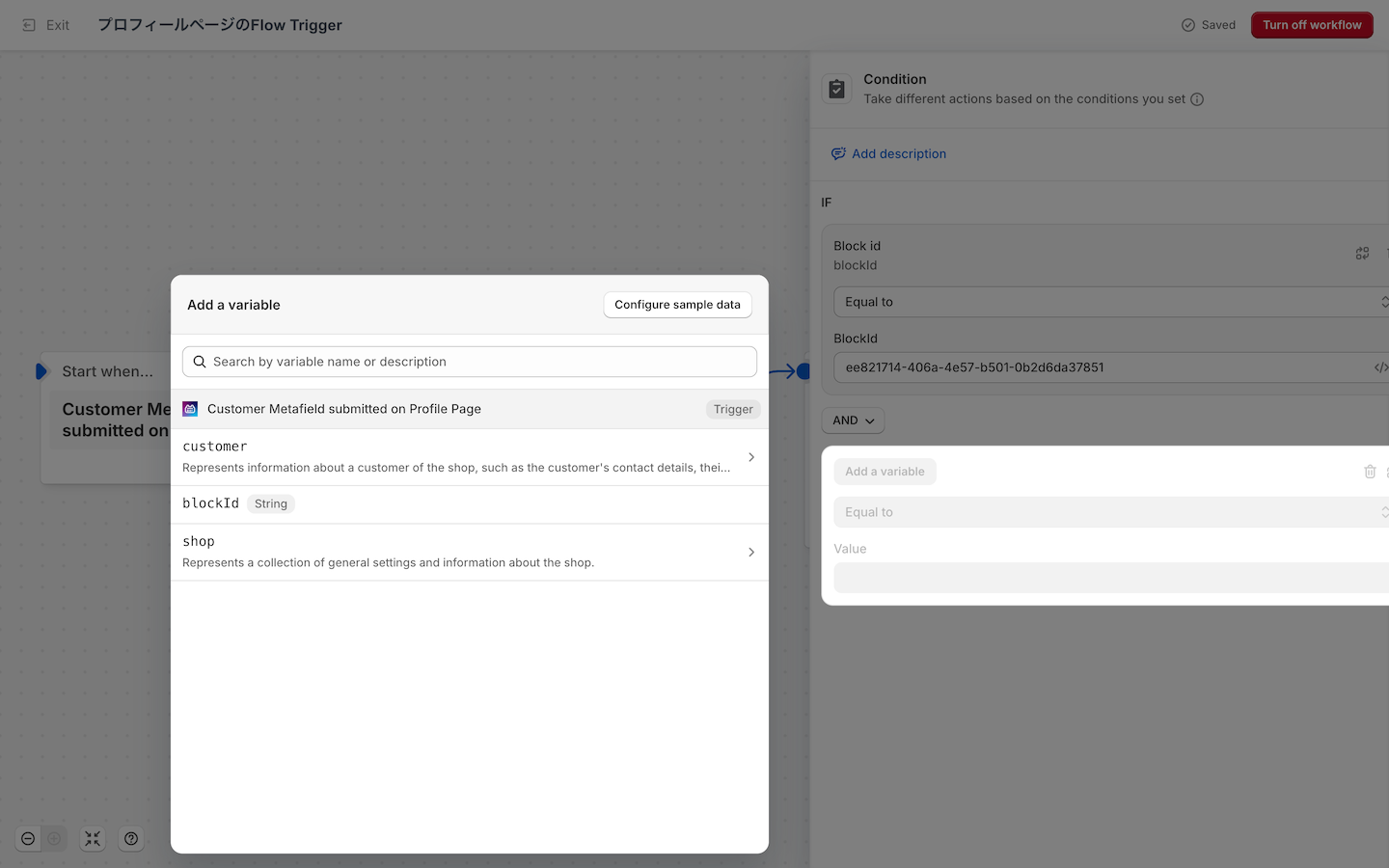Click the zoom out canvas icon
Screen dimensions: 1389x868
coord(28,839)
